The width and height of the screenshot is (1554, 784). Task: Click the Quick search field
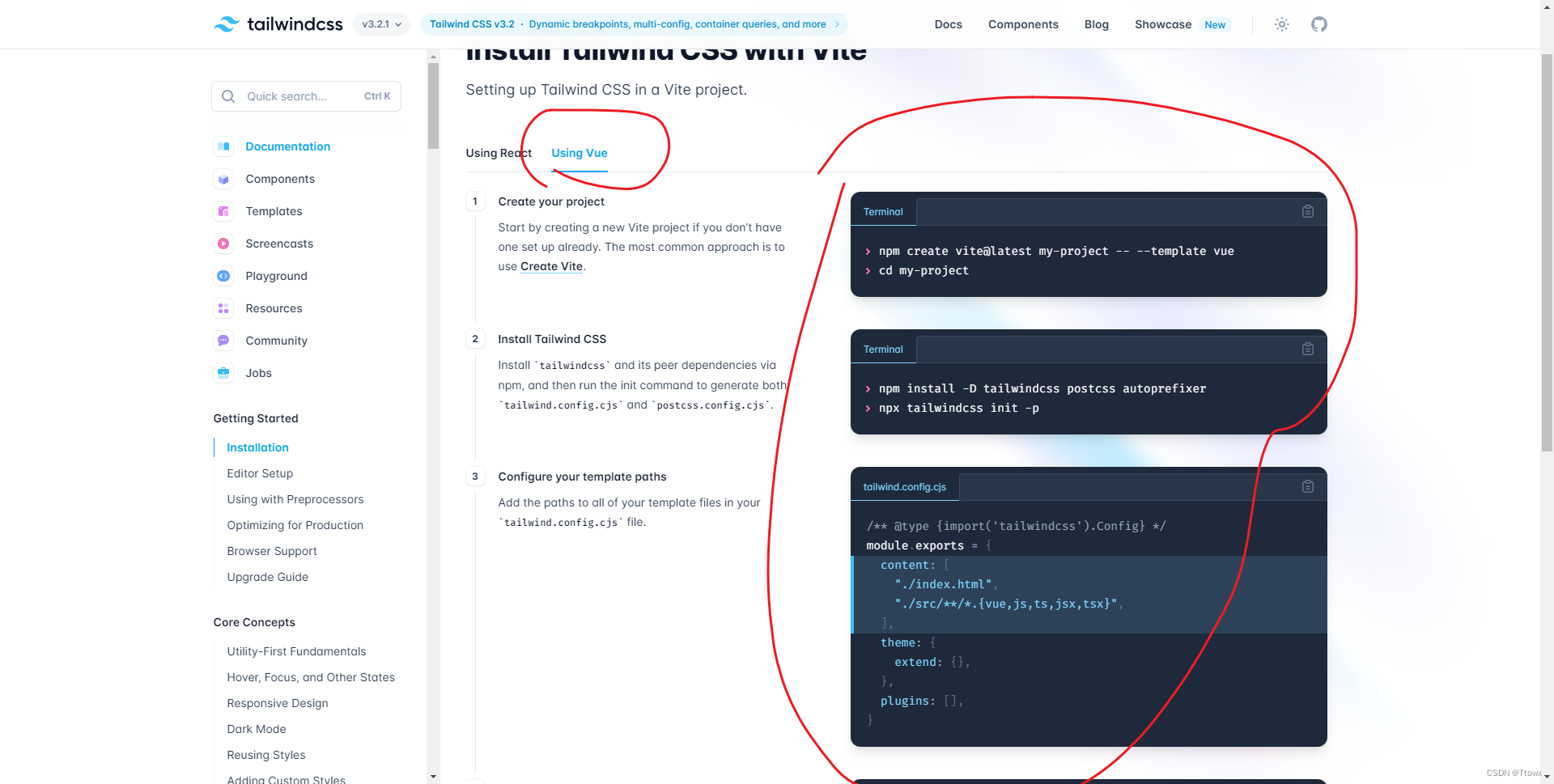coord(306,96)
